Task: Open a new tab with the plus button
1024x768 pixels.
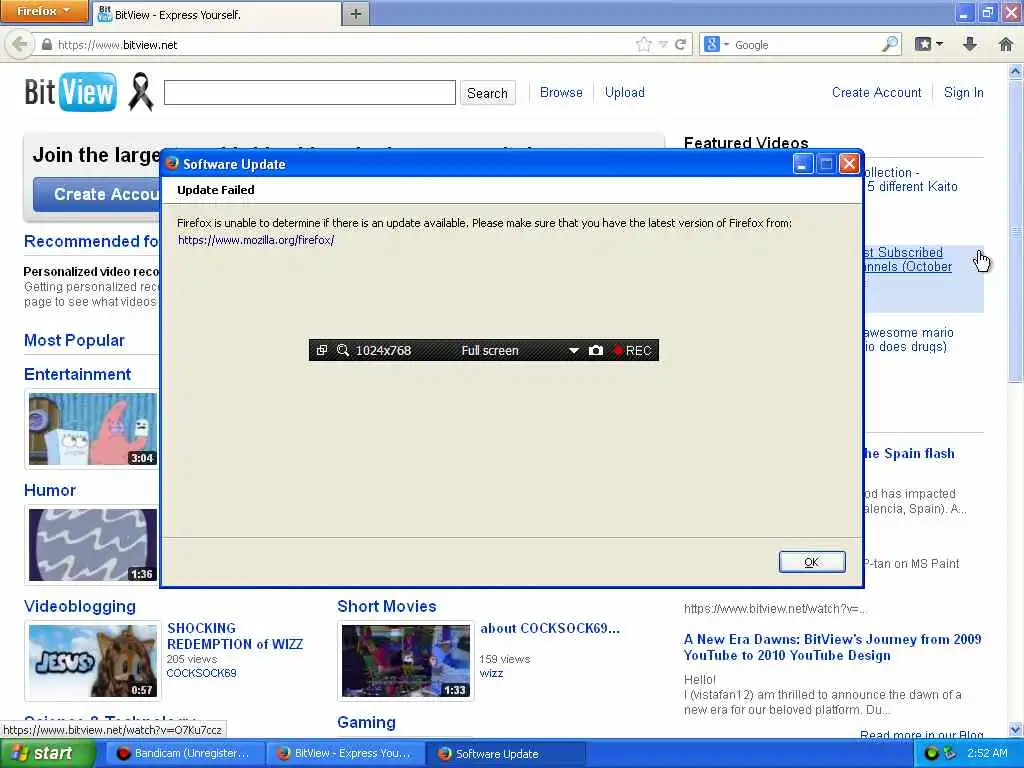Action: coord(355,14)
